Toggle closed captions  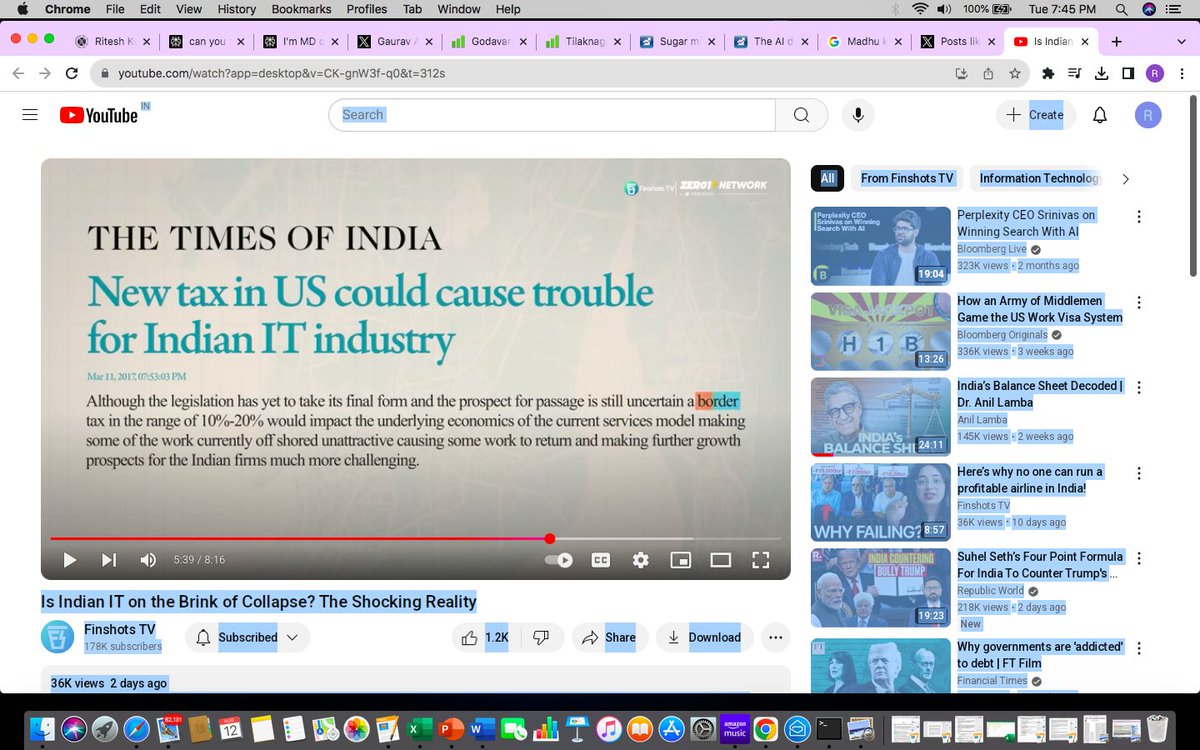click(601, 560)
